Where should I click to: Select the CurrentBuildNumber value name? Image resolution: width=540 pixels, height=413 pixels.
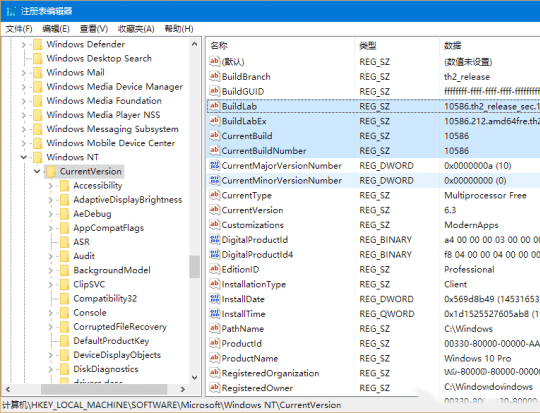[264, 151]
